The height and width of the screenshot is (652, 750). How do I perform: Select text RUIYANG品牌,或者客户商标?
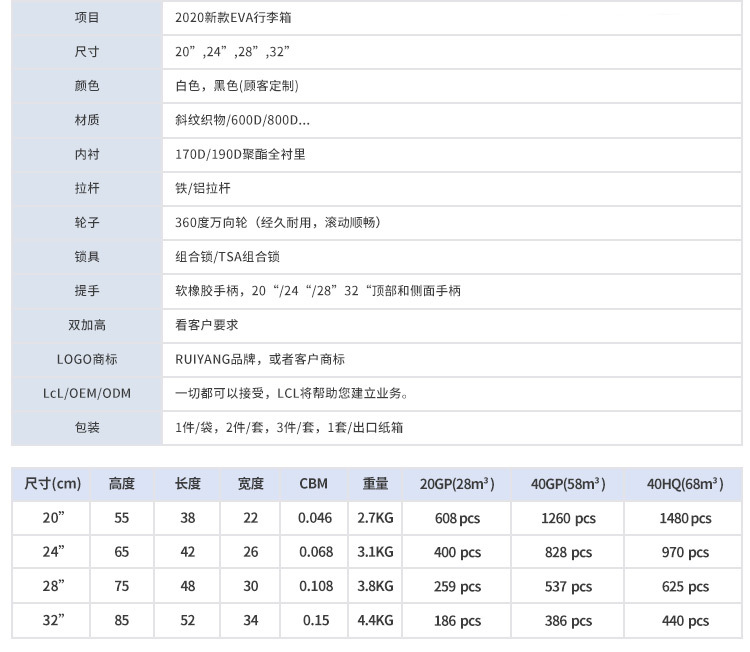260,359
